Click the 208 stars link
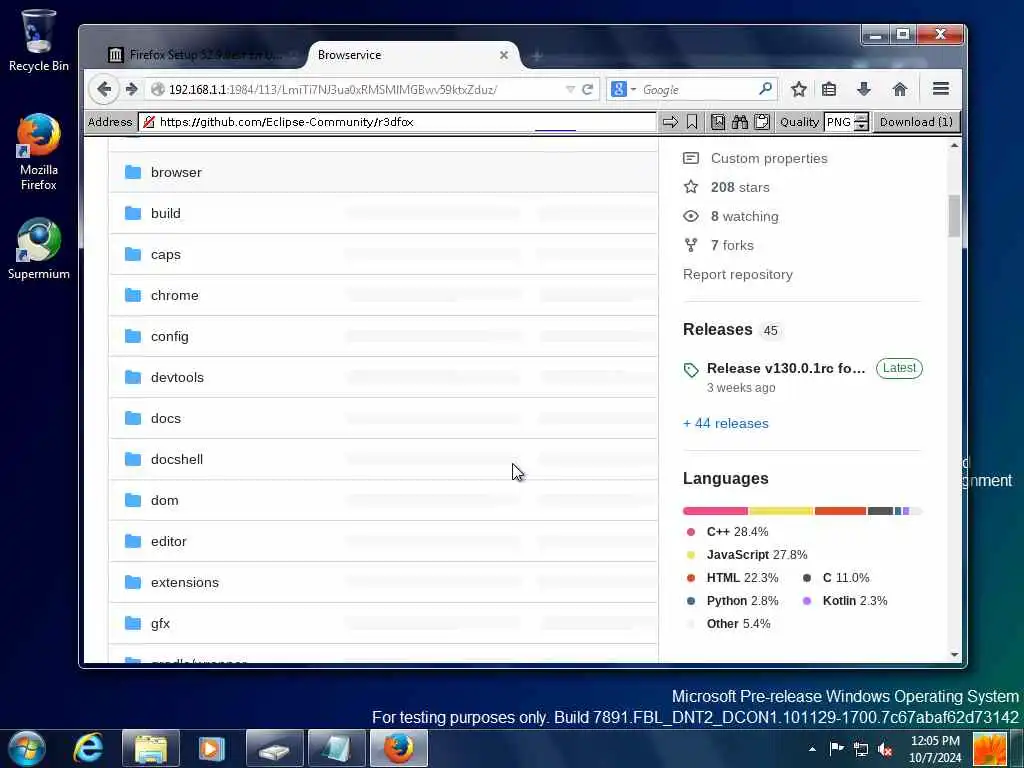Screen dimensions: 1024x768 pyautogui.click(x=740, y=187)
